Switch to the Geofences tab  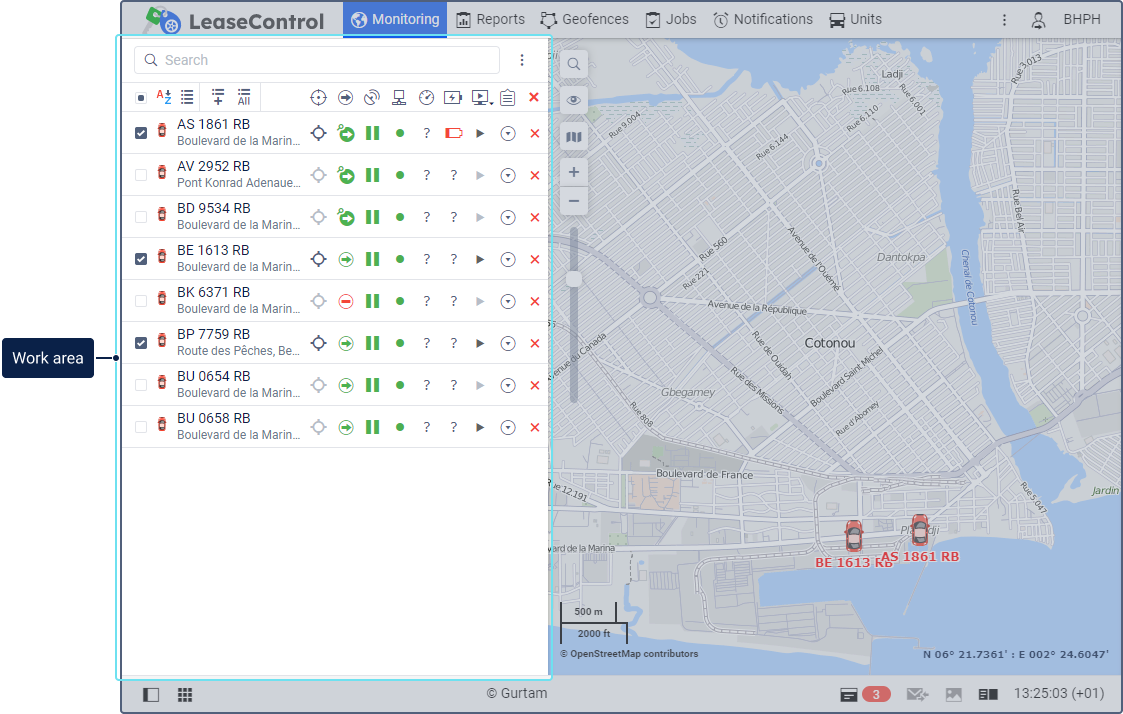pos(585,19)
